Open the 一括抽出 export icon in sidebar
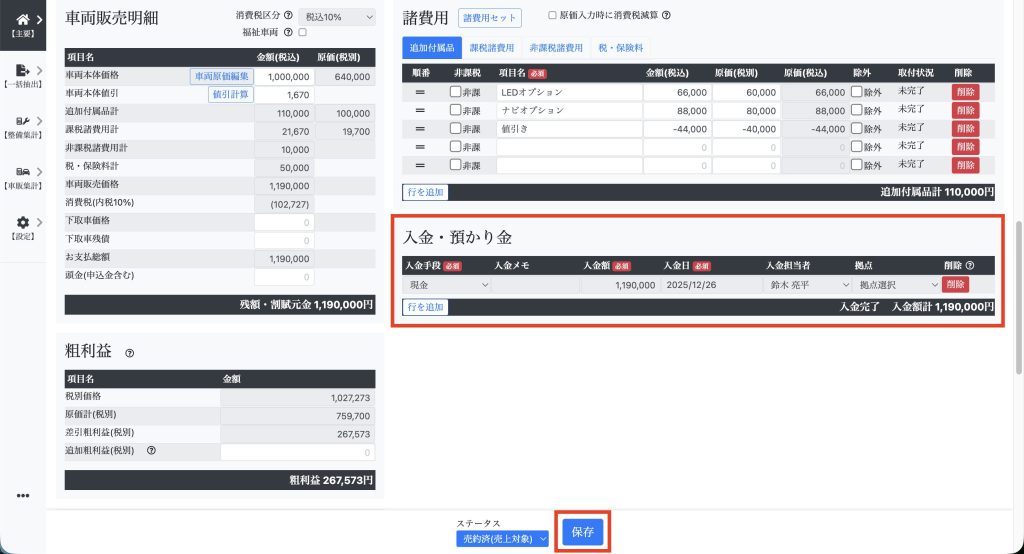Image resolution: width=1024 pixels, height=554 pixels. click(x=22, y=71)
